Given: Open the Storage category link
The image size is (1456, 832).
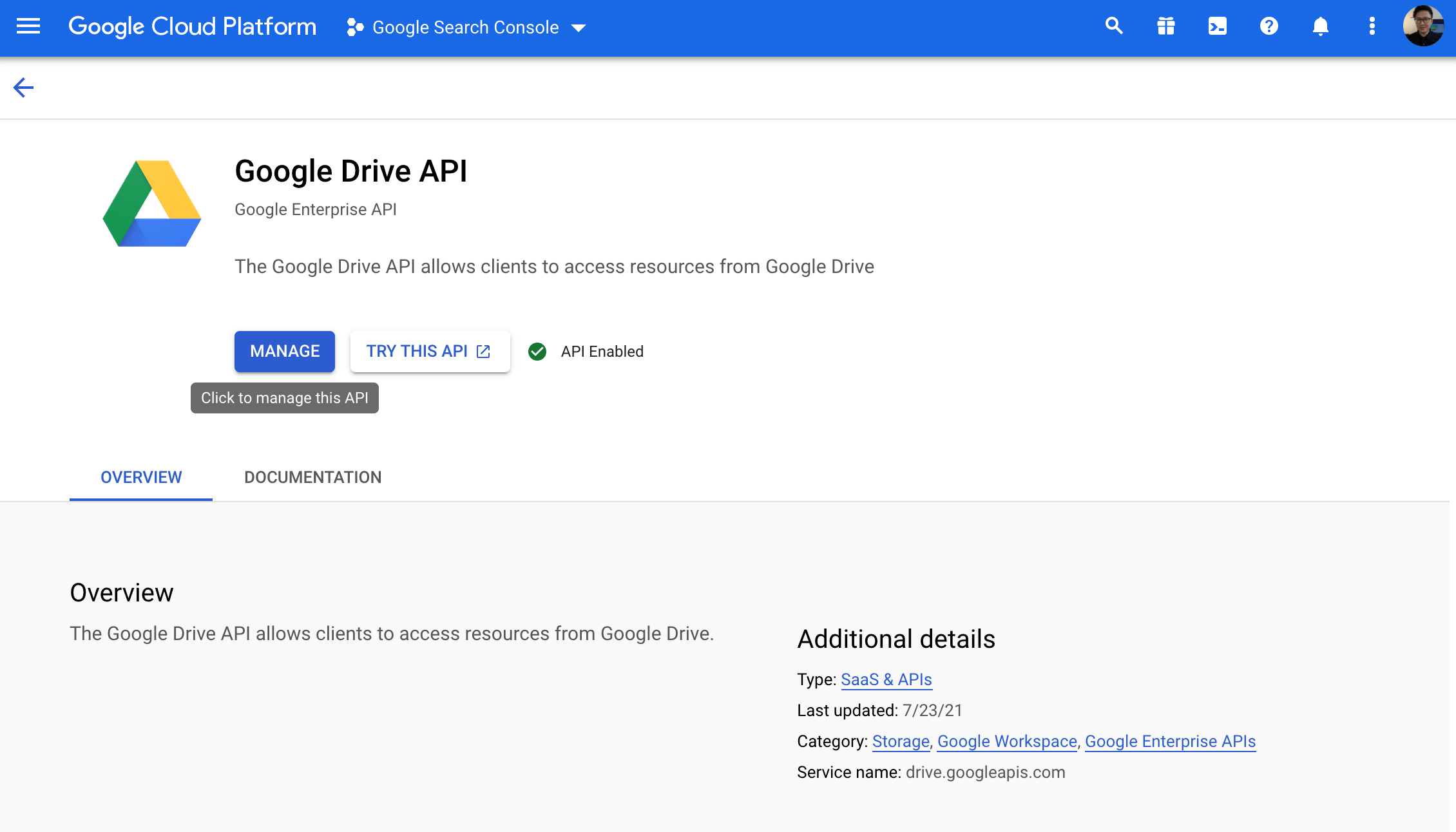Looking at the screenshot, I should click(x=901, y=741).
